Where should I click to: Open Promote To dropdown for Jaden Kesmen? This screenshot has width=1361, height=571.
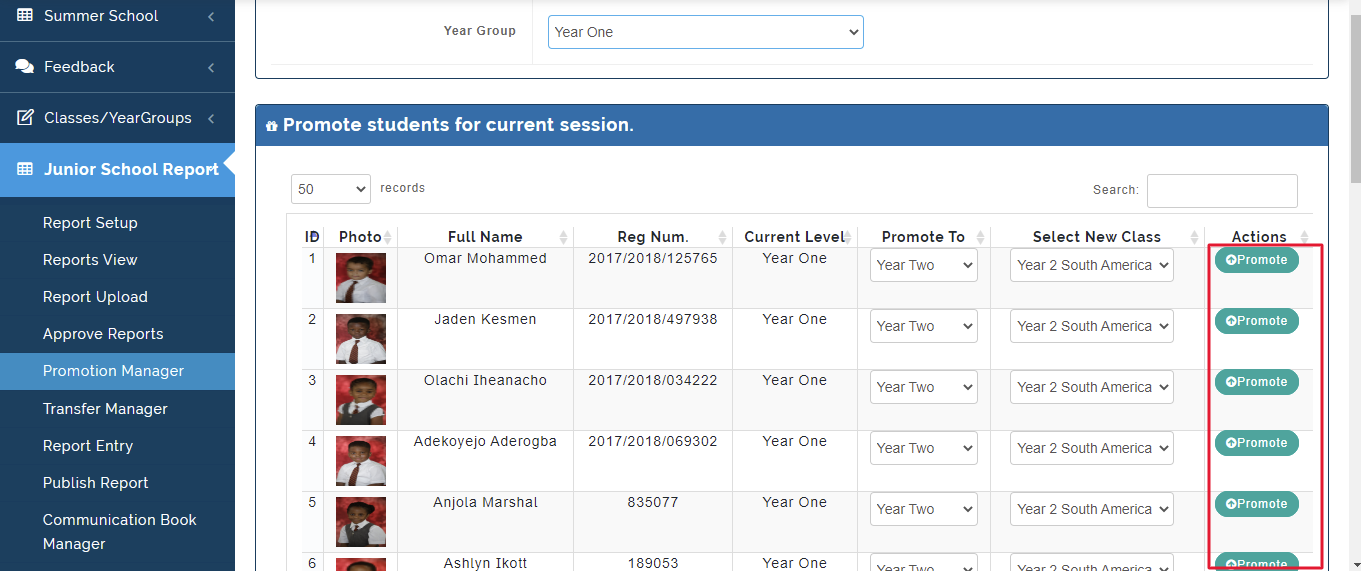(924, 326)
